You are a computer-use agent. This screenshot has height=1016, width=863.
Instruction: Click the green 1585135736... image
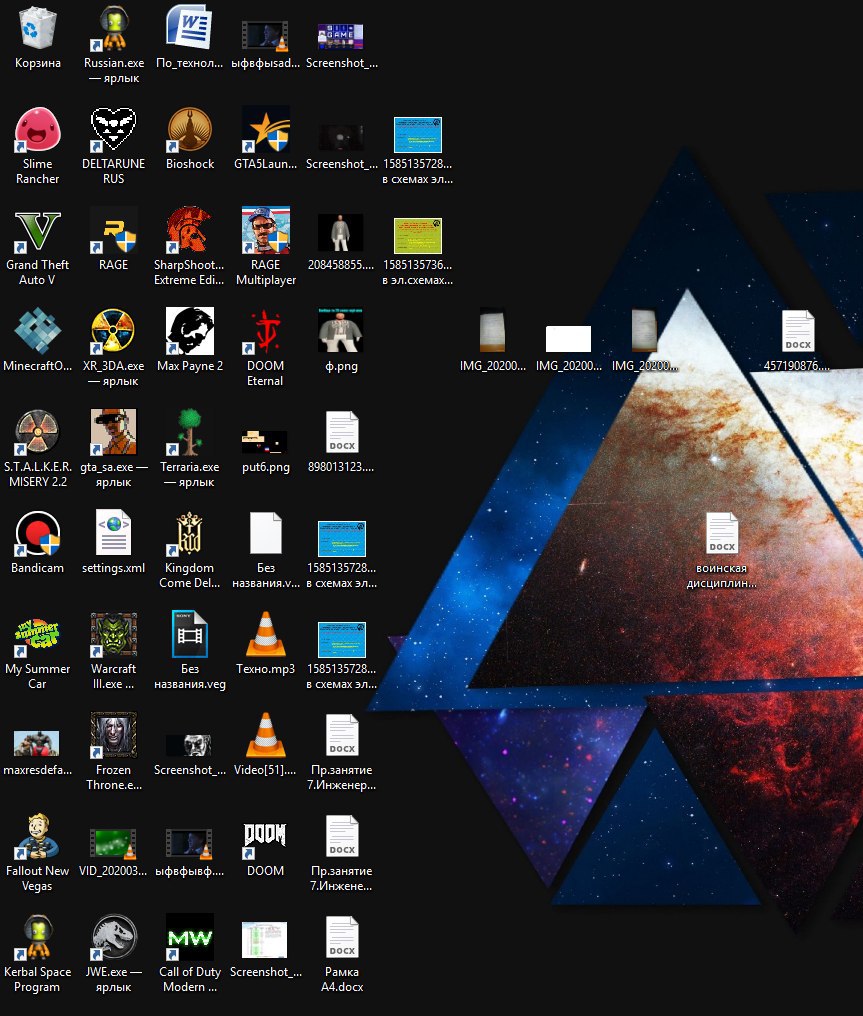(418, 236)
